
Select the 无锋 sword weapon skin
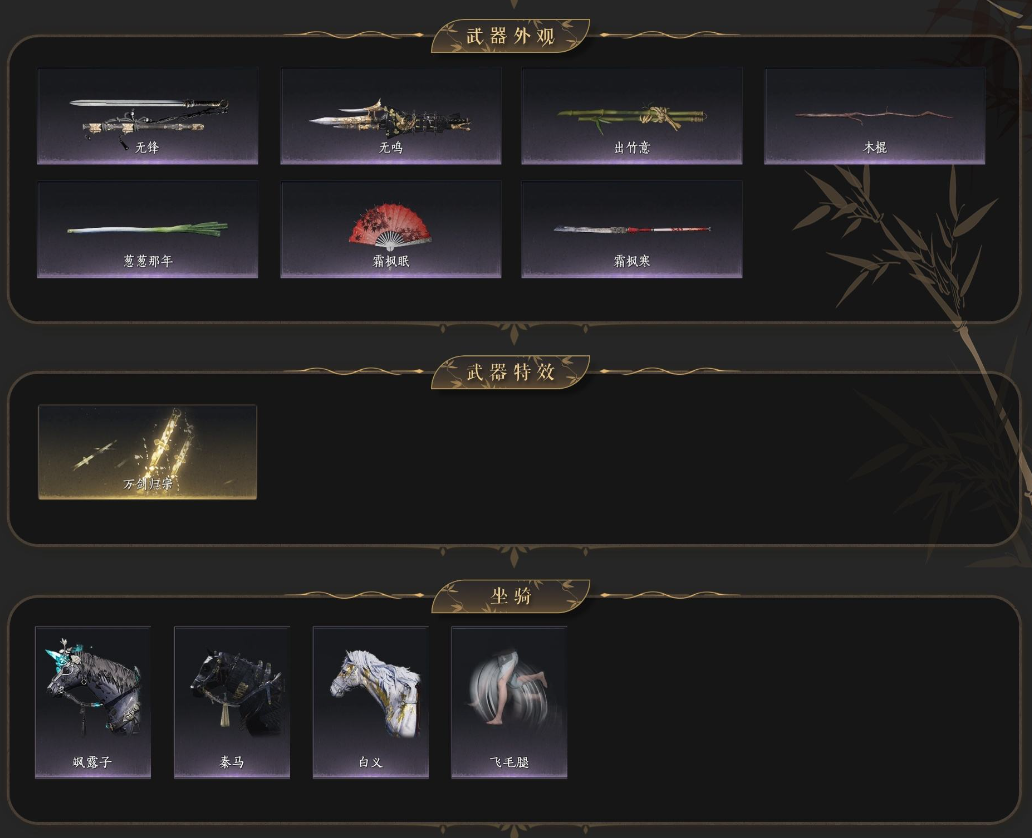[147, 116]
